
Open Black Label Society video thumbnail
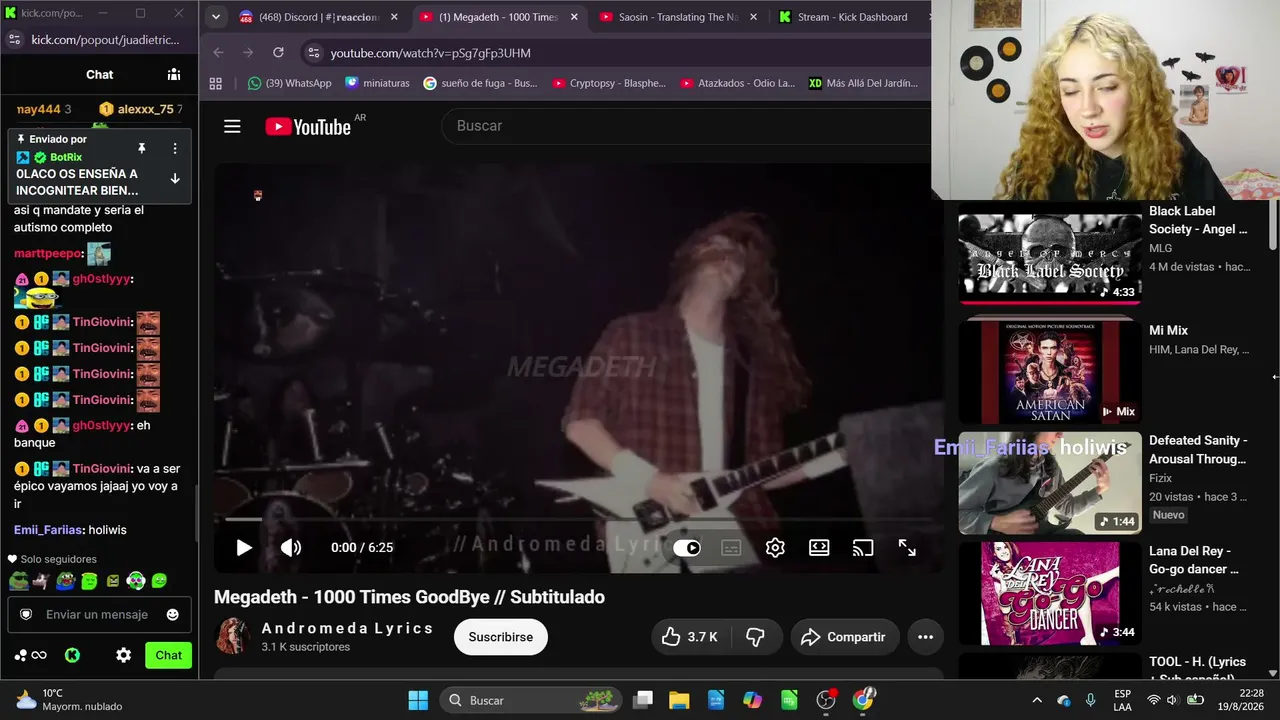pyautogui.click(x=1050, y=255)
